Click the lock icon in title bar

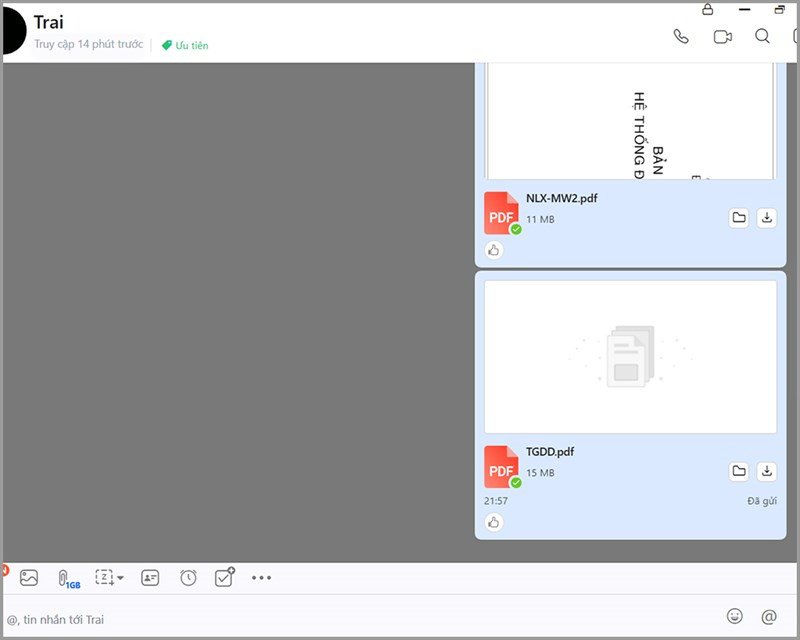[x=708, y=9]
